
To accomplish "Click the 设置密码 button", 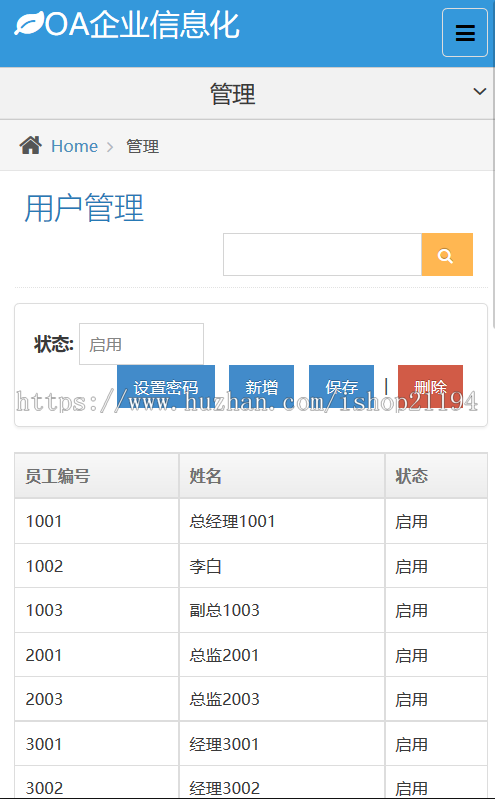I will click(x=166, y=386).
